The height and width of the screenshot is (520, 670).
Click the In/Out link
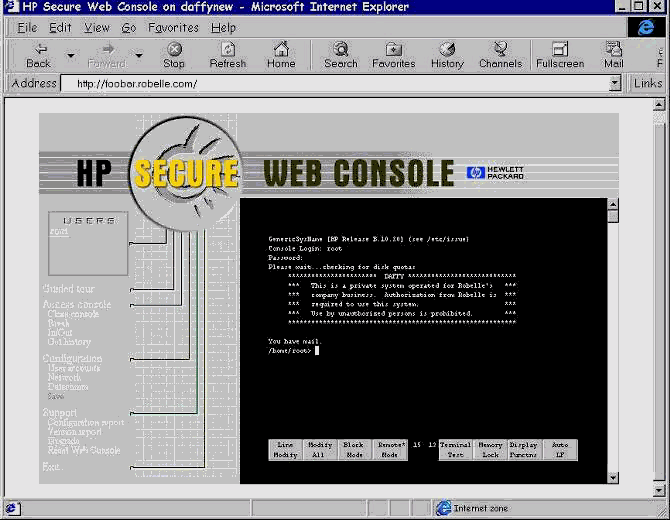click(60, 332)
